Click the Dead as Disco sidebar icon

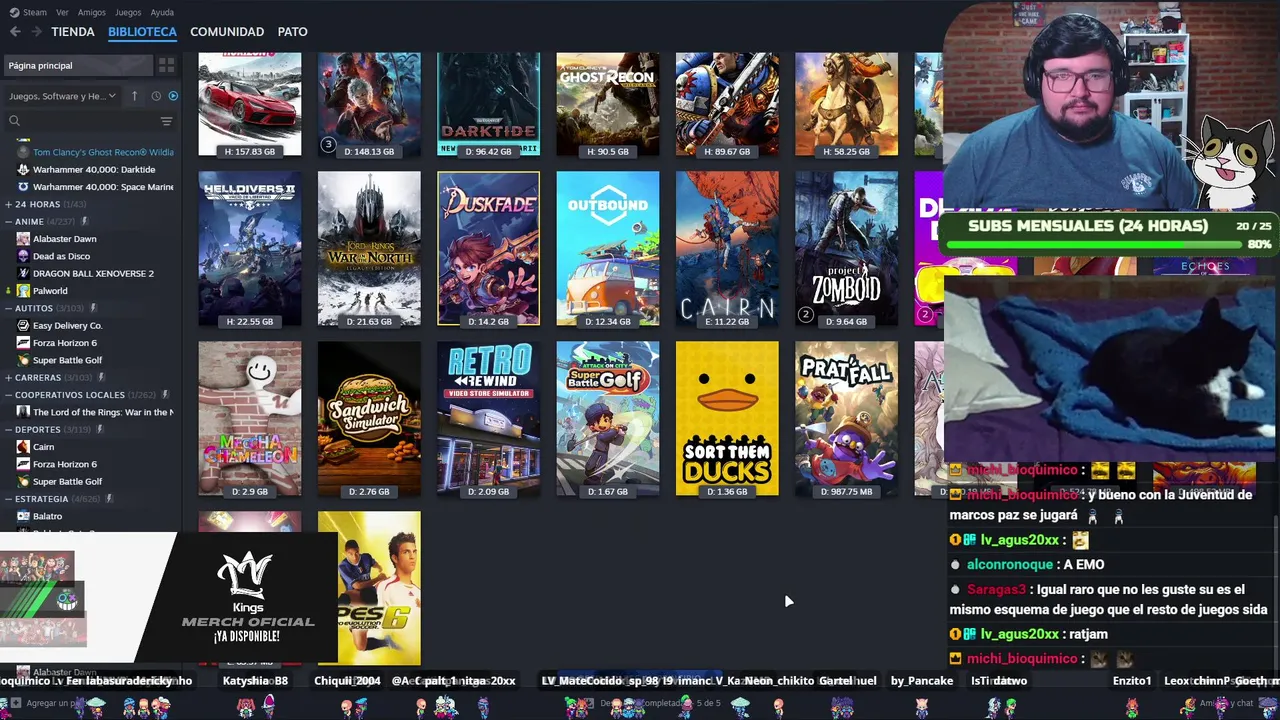pyautogui.click(x=23, y=256)
